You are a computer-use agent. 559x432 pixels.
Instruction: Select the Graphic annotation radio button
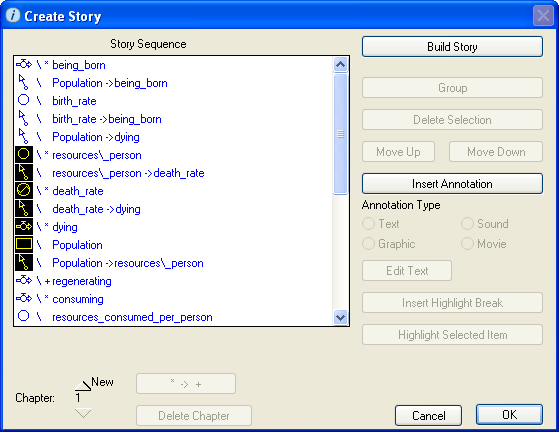pos(368,244)
